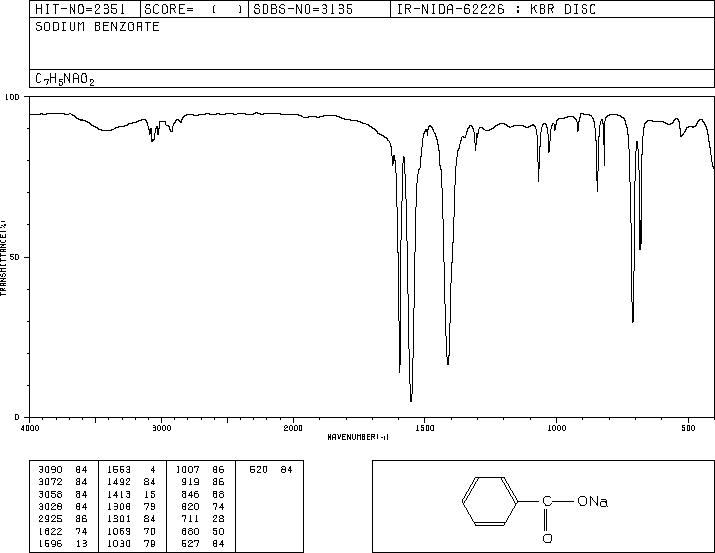The width and height of the screenshot is (715, 553).
Task: Click the 3028 peak table entry
Action: click(63, 506)
